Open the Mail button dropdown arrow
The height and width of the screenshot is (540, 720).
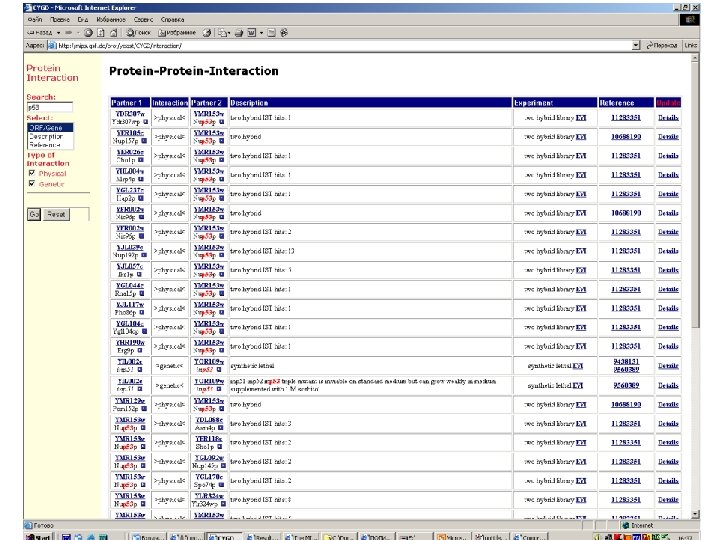pos(228,33)
